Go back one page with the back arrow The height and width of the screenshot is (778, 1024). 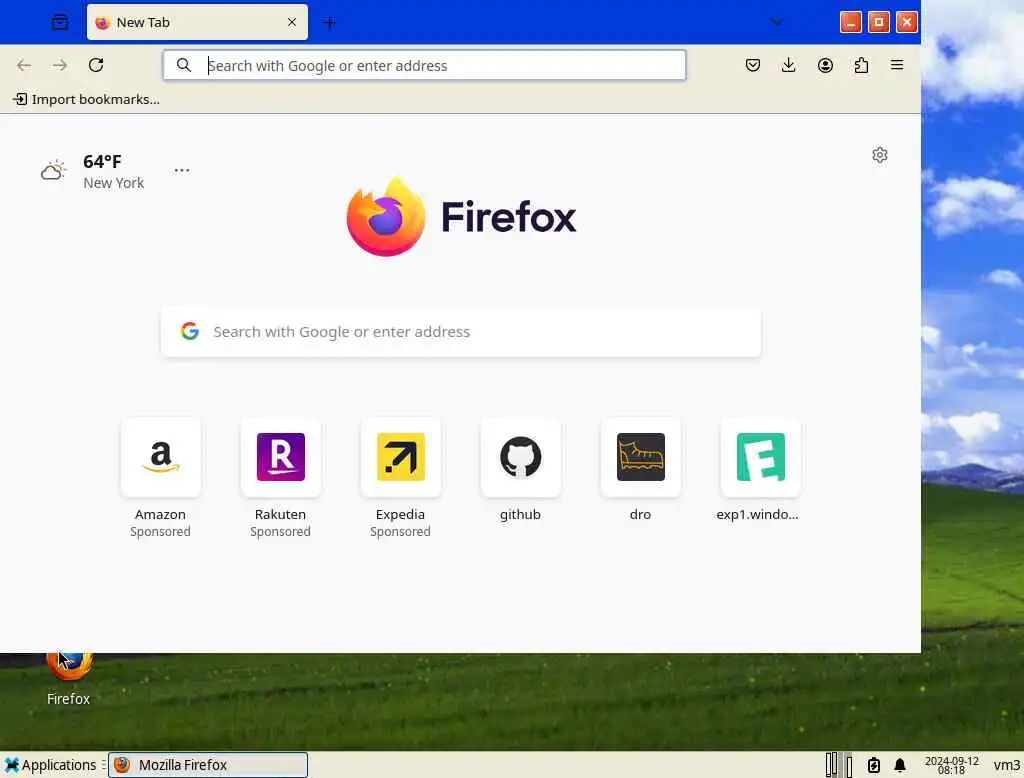pyautogui.click(x=24, y=65)
